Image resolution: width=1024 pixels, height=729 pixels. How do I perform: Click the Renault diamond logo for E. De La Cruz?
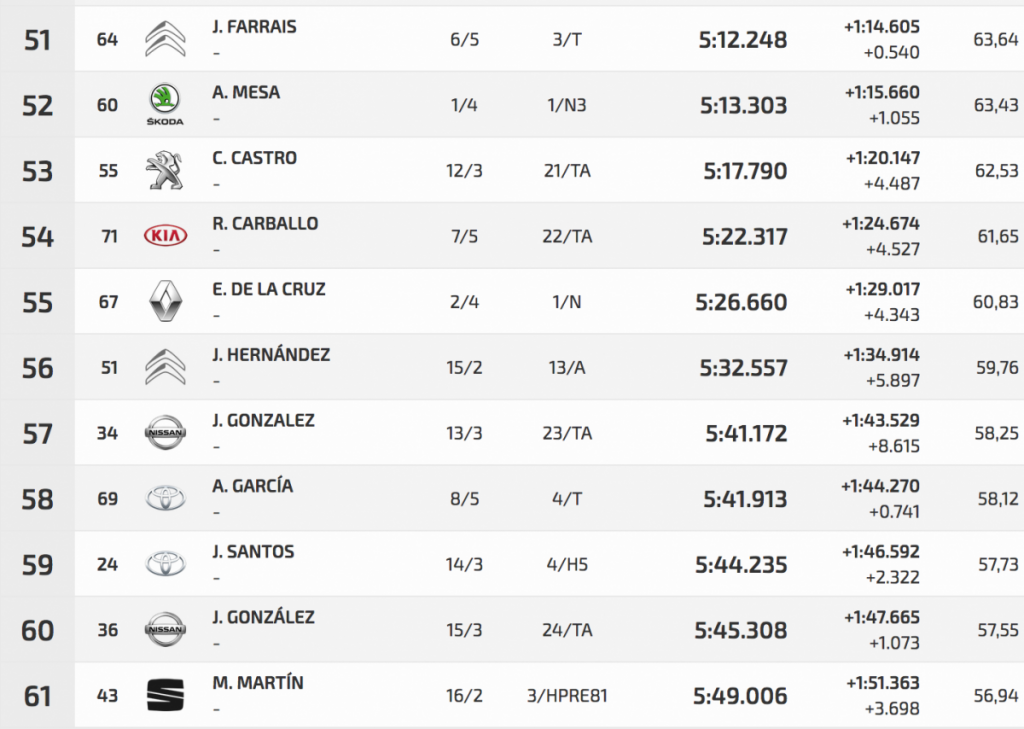tap(165, 302)
